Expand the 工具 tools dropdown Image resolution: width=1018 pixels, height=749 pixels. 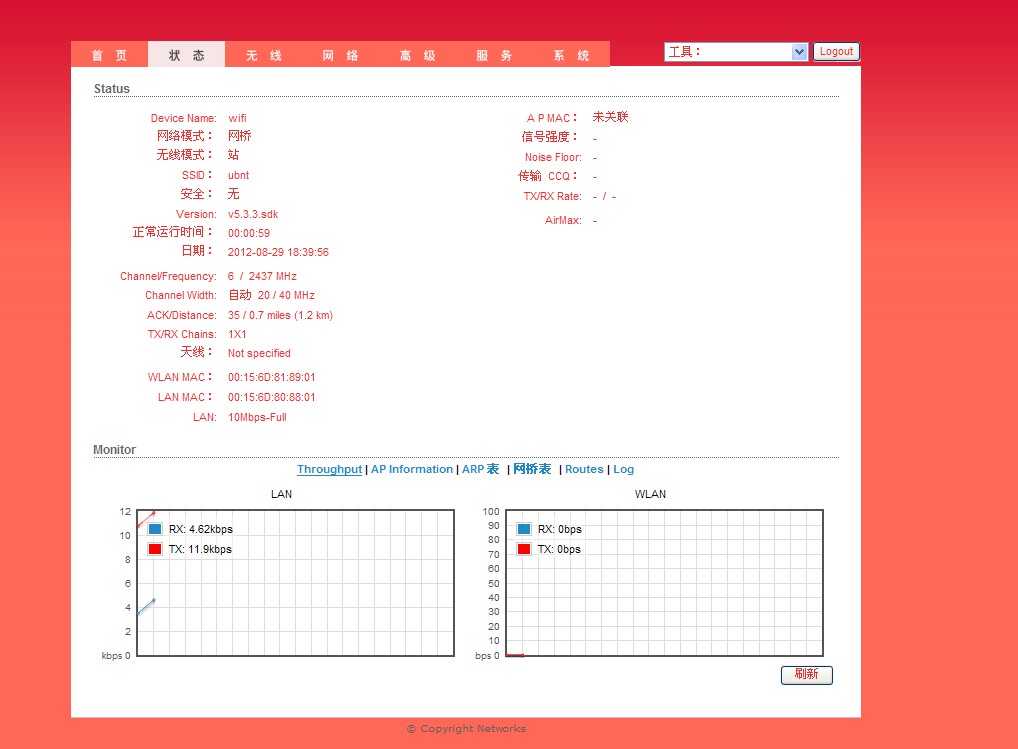click(x=736, y=52)
